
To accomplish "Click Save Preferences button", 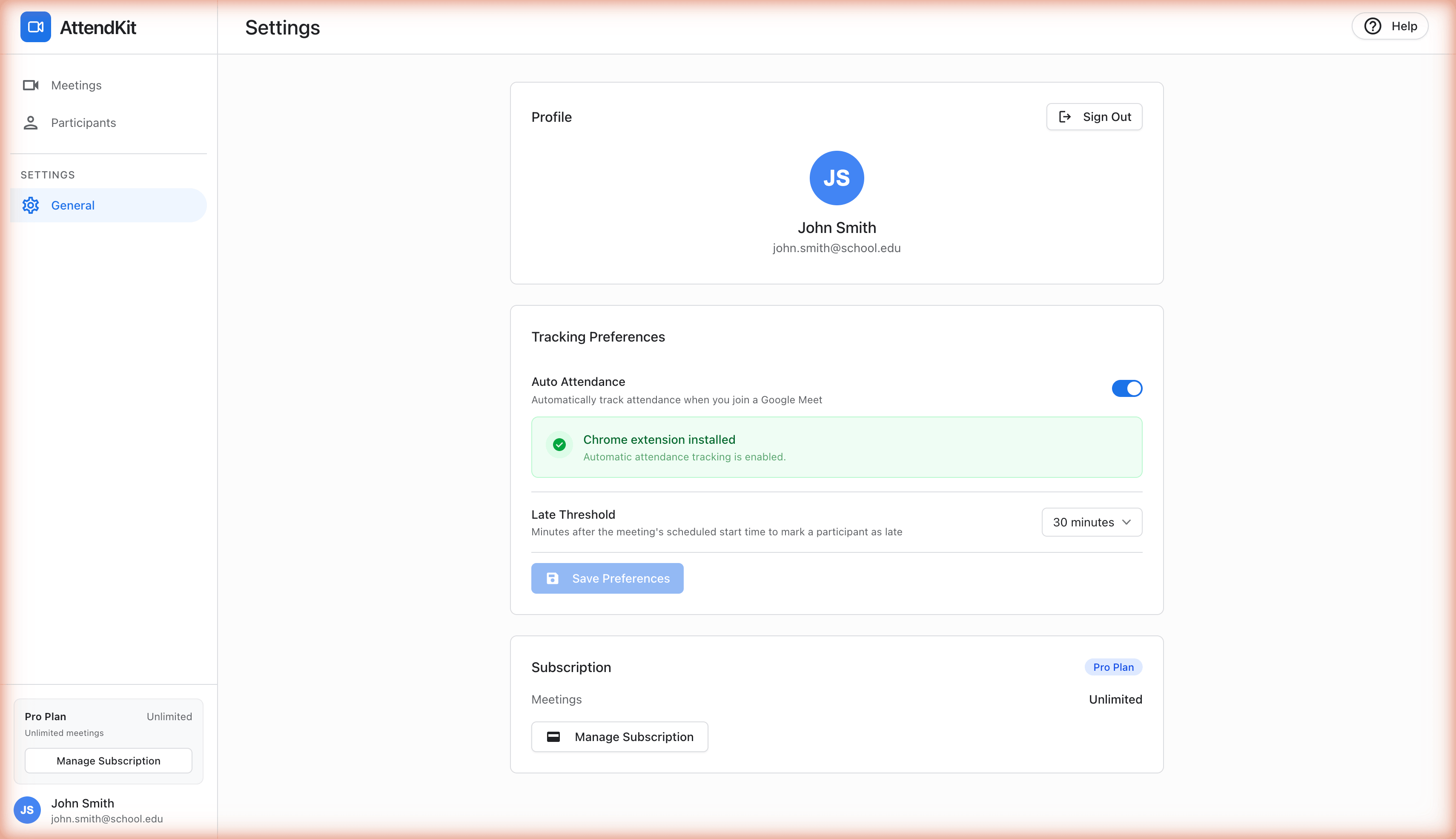I will click(607, 578).
